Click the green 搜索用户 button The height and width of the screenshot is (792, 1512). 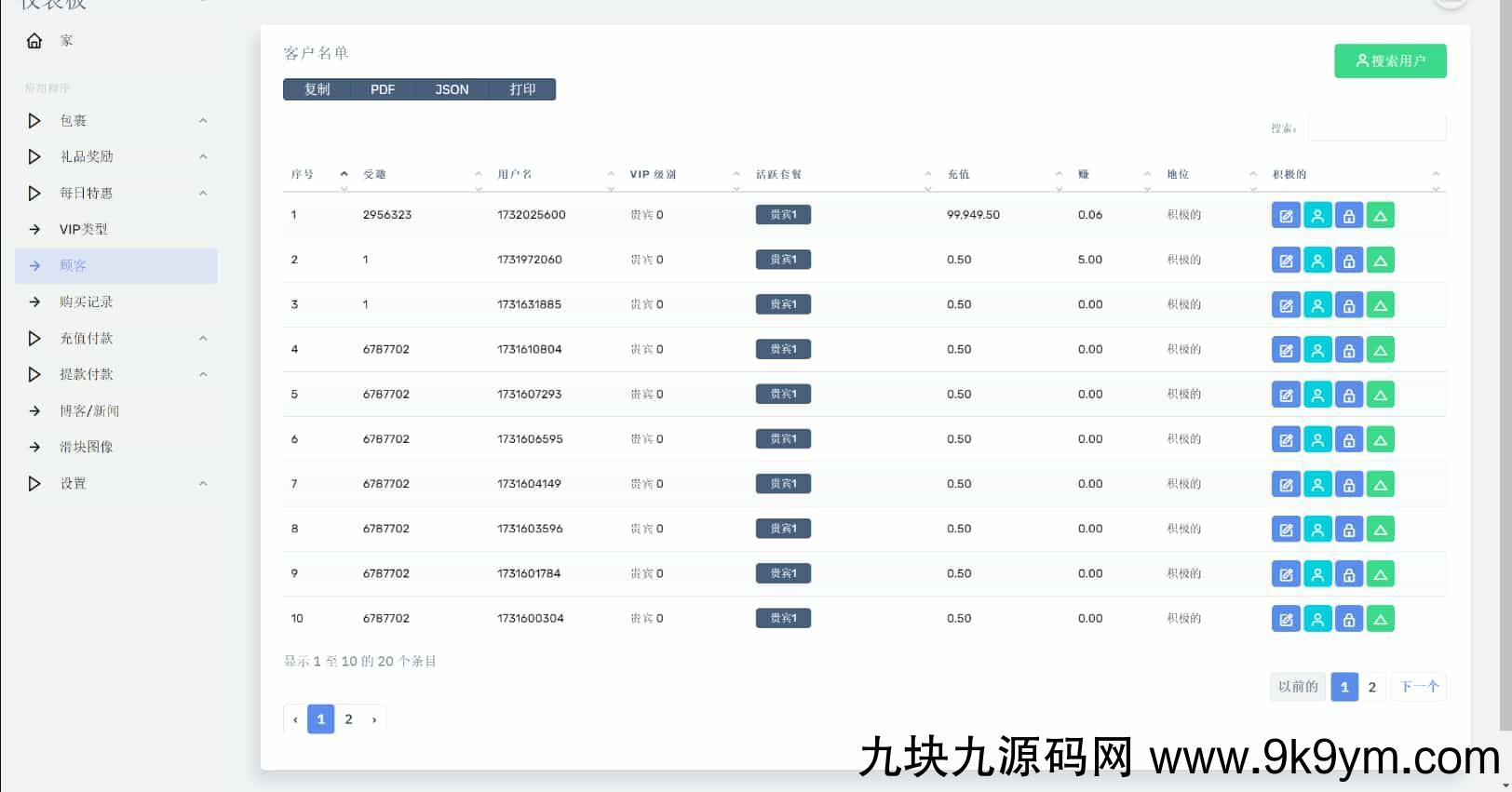1389,61
